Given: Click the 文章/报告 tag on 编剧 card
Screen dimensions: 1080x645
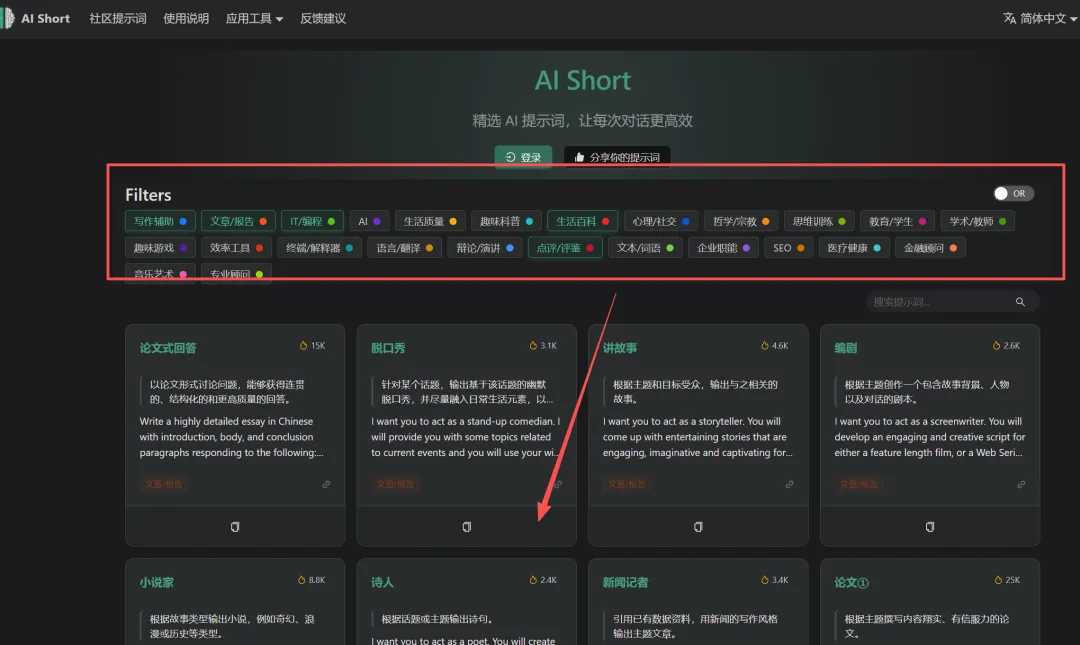Looking at the screenshot, I should pos(859,484).
